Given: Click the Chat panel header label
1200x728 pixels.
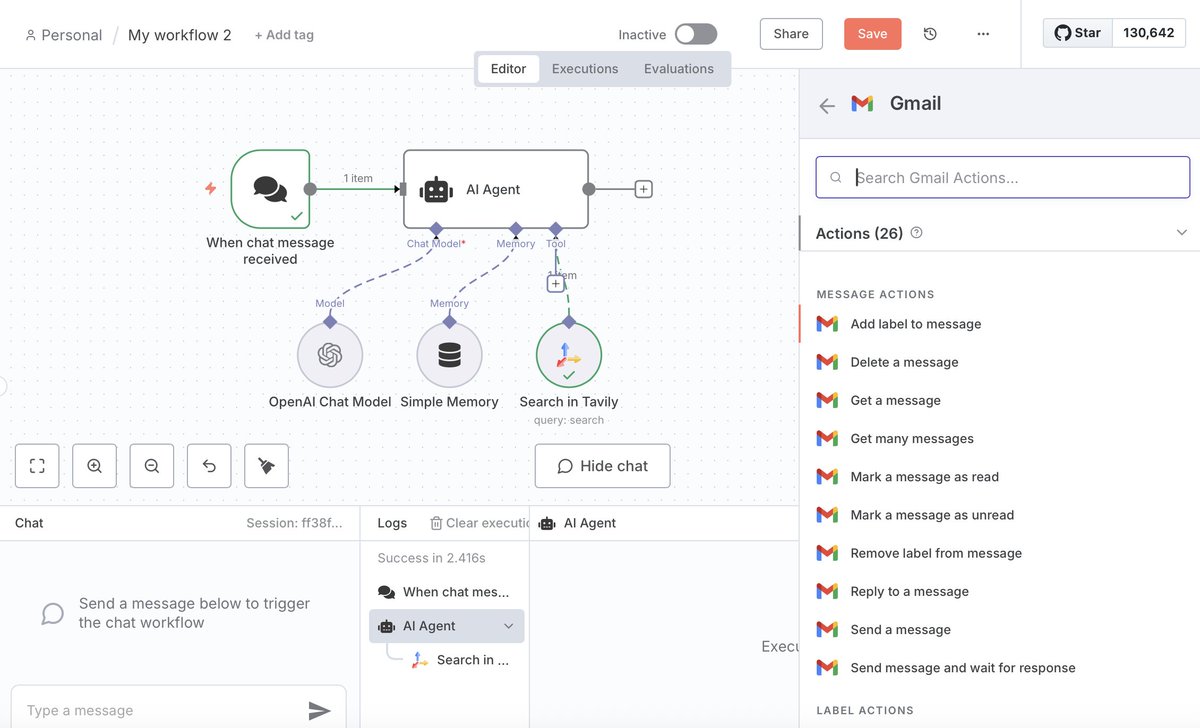Looking at the screenshot, I should pos(29,523).
